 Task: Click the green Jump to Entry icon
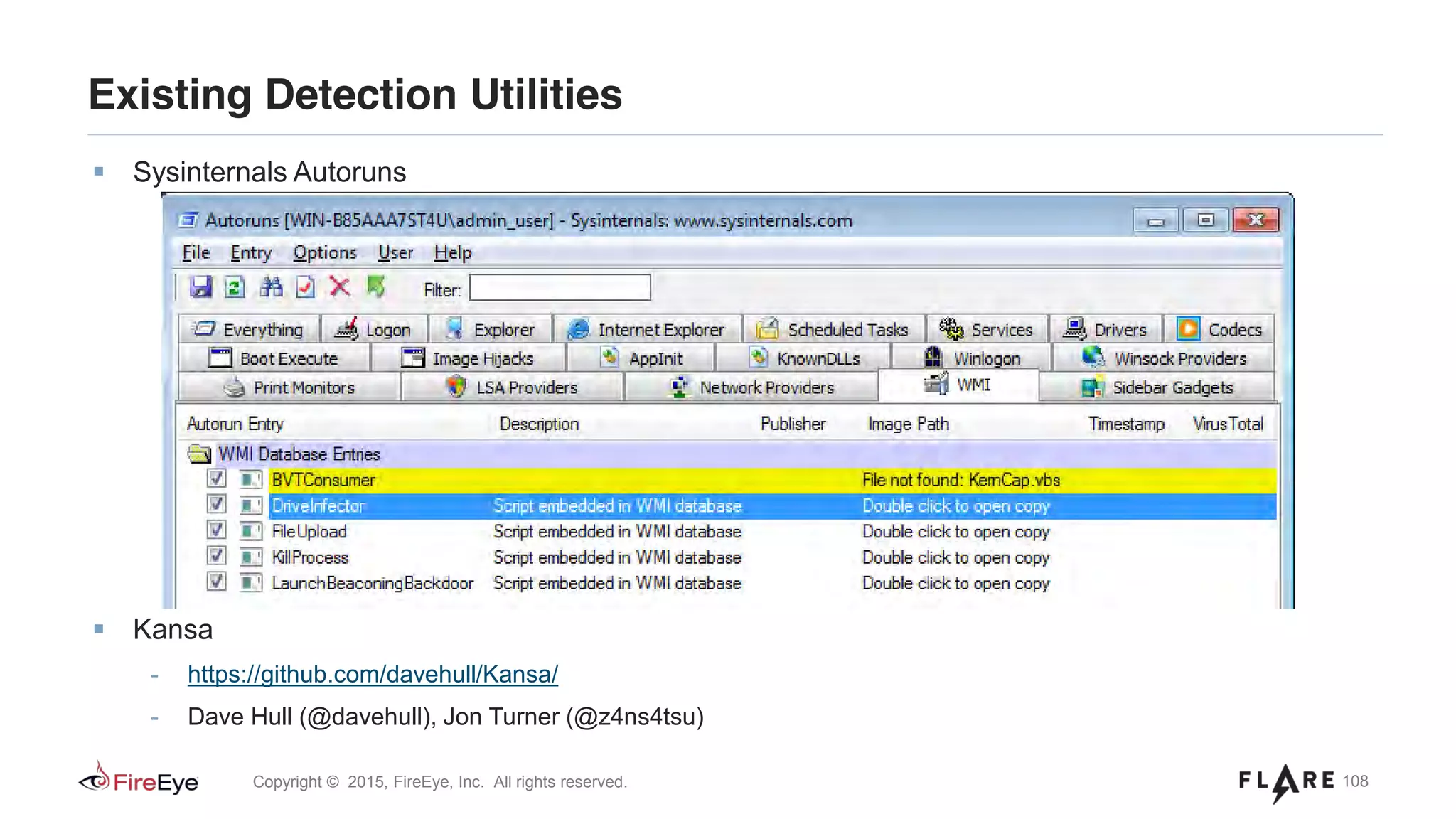[x=375, y=287]
